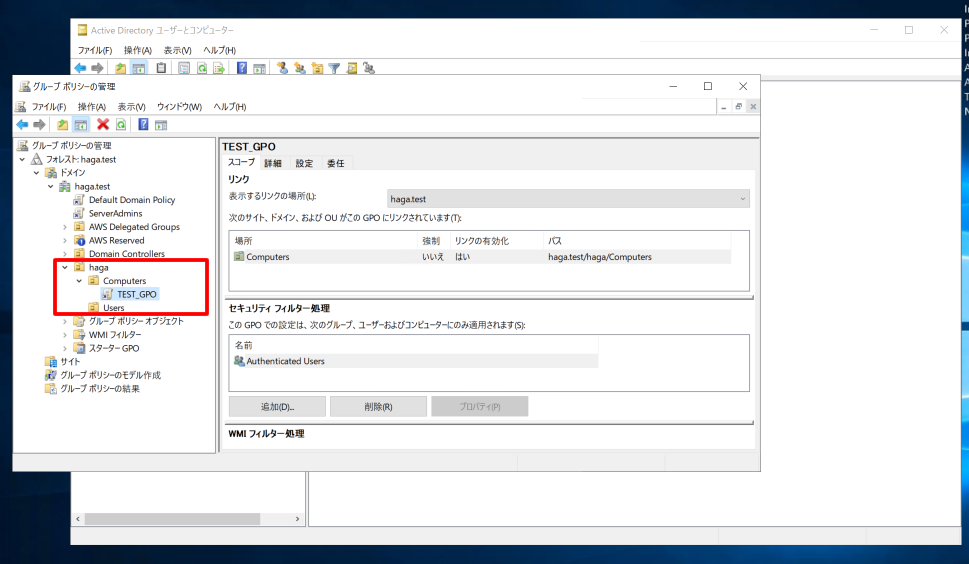Click horizontal scrollbar in Active Directory window

tap(172, 519)
